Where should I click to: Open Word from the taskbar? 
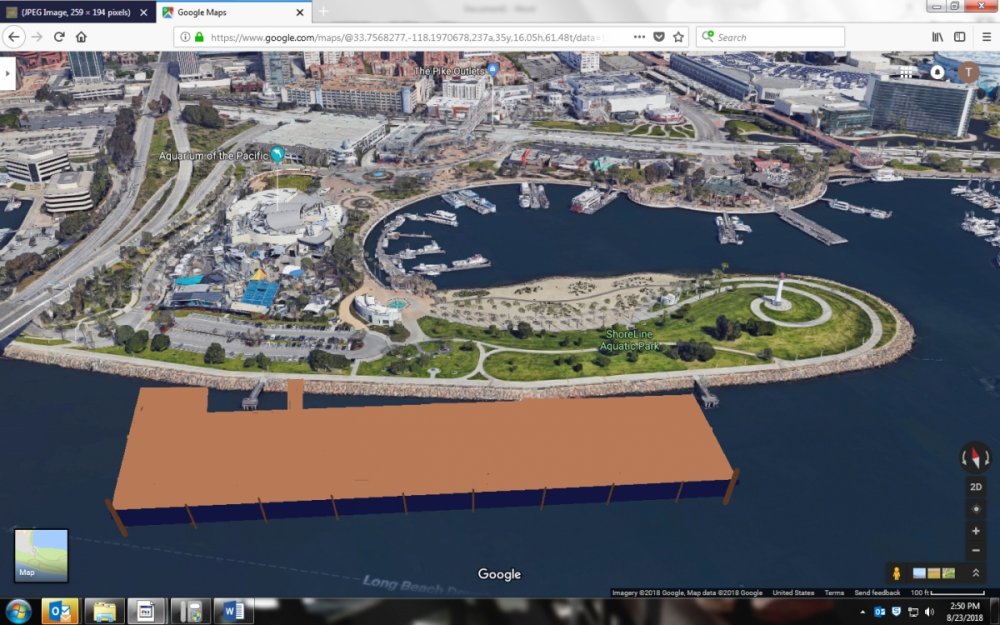coord(232,610)
